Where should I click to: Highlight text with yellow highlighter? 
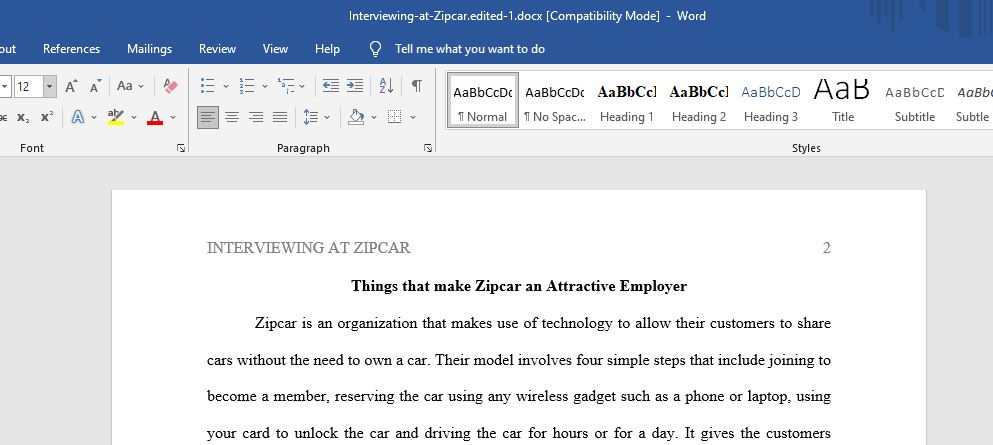point(116,117)
